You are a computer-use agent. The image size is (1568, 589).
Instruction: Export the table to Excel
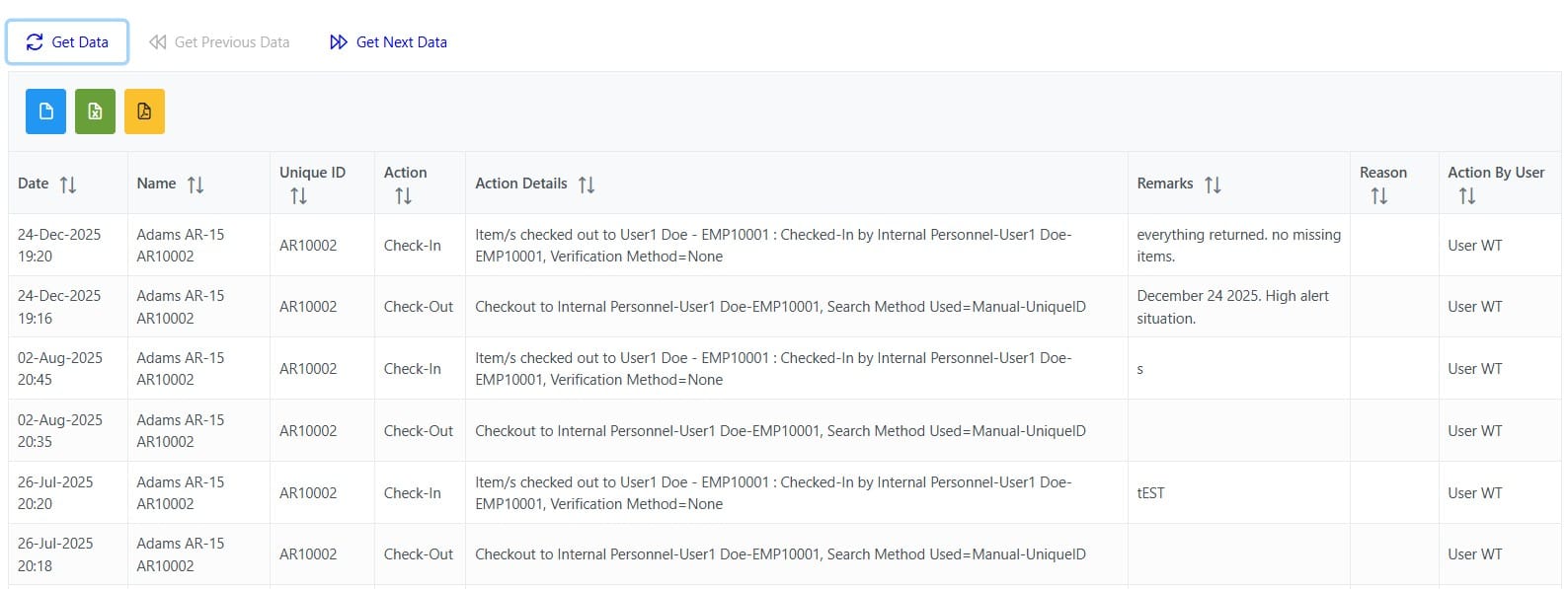click(x=95, y=110)
